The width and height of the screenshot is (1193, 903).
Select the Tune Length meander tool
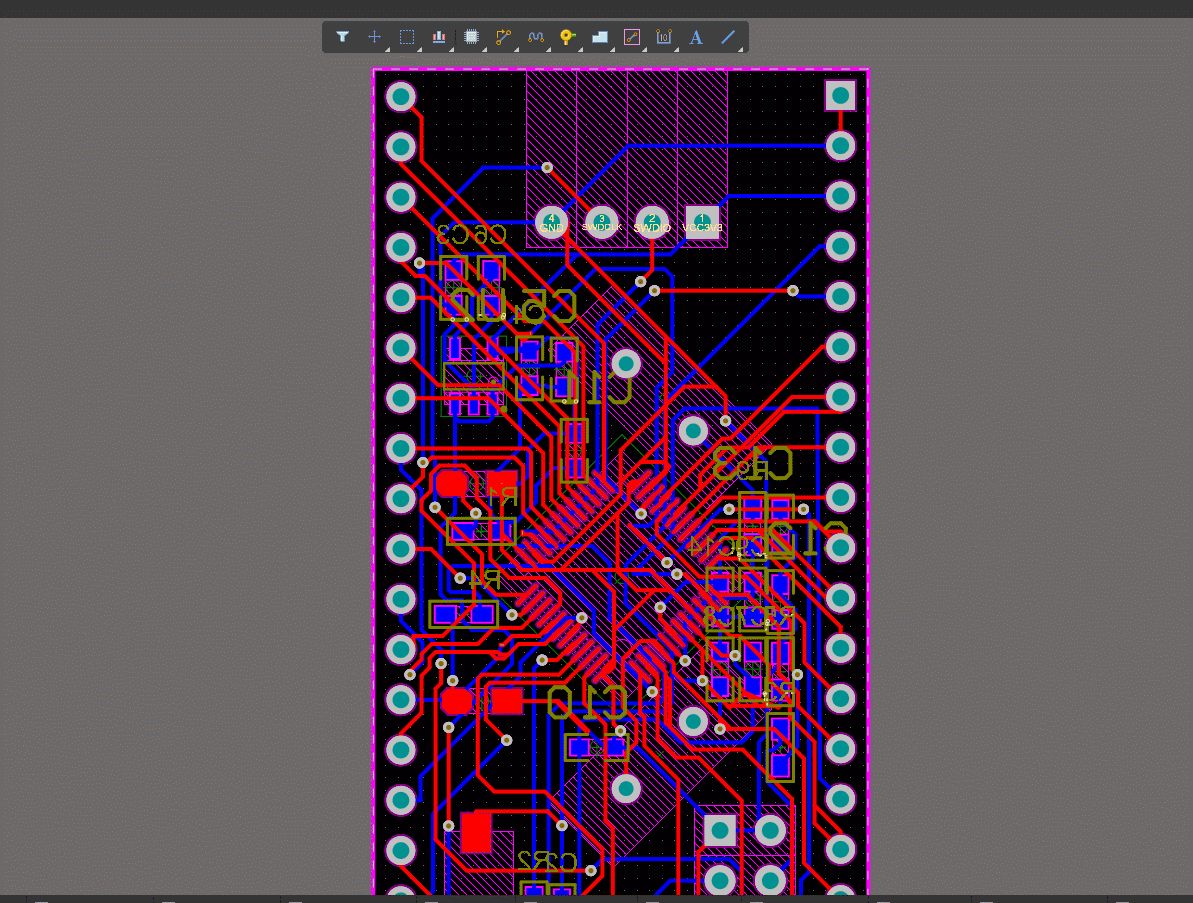536,37
